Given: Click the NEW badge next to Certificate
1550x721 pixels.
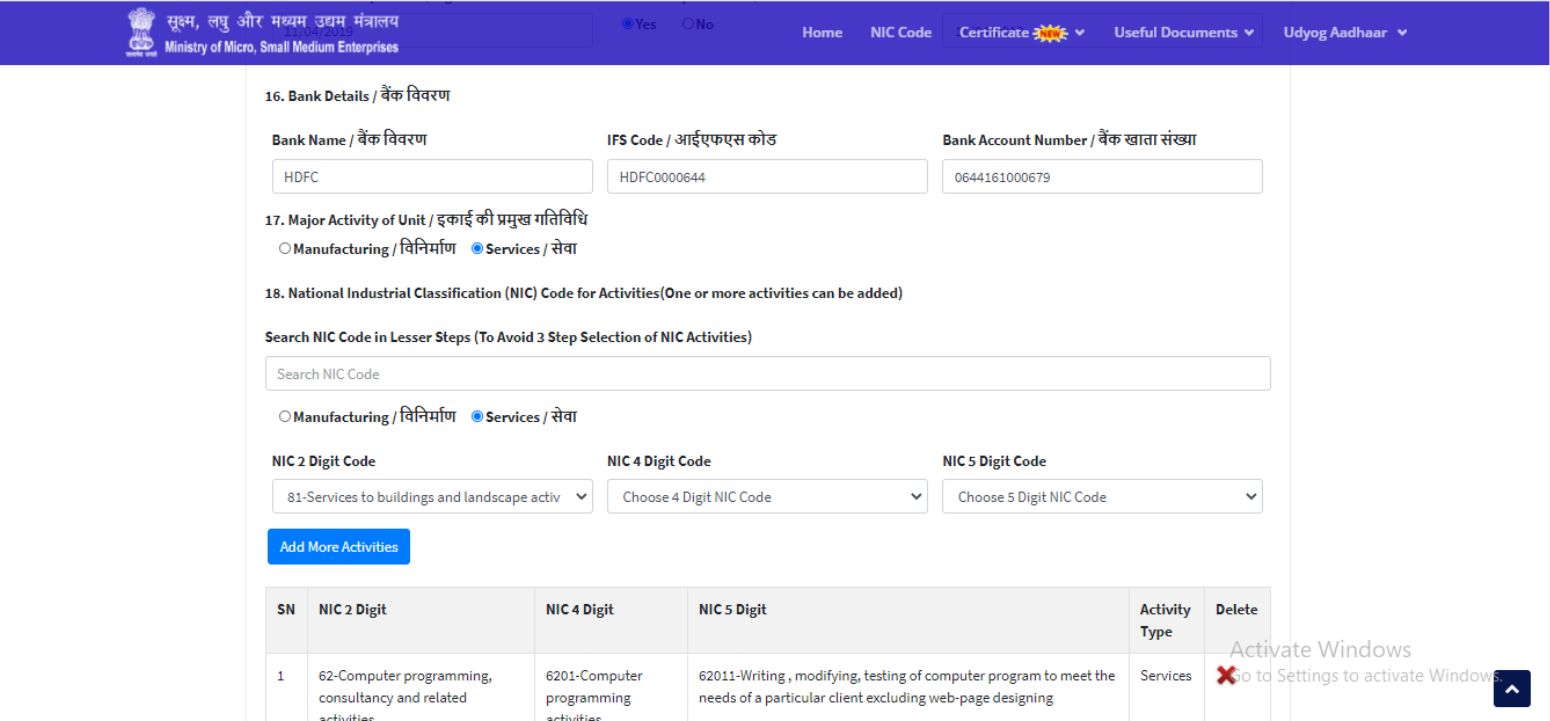Looking at the screenshot, I should 1050,33.
